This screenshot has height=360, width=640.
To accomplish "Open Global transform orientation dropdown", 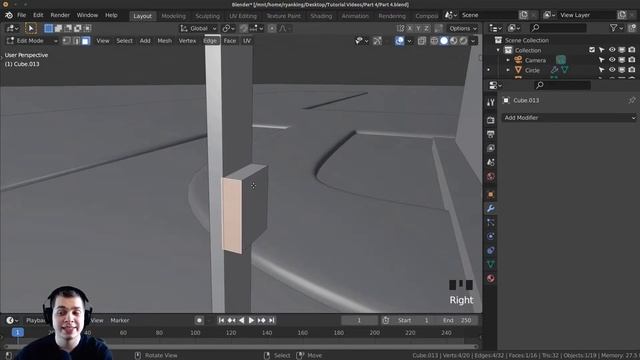I will pyautogui.click(x=198, y=28).
